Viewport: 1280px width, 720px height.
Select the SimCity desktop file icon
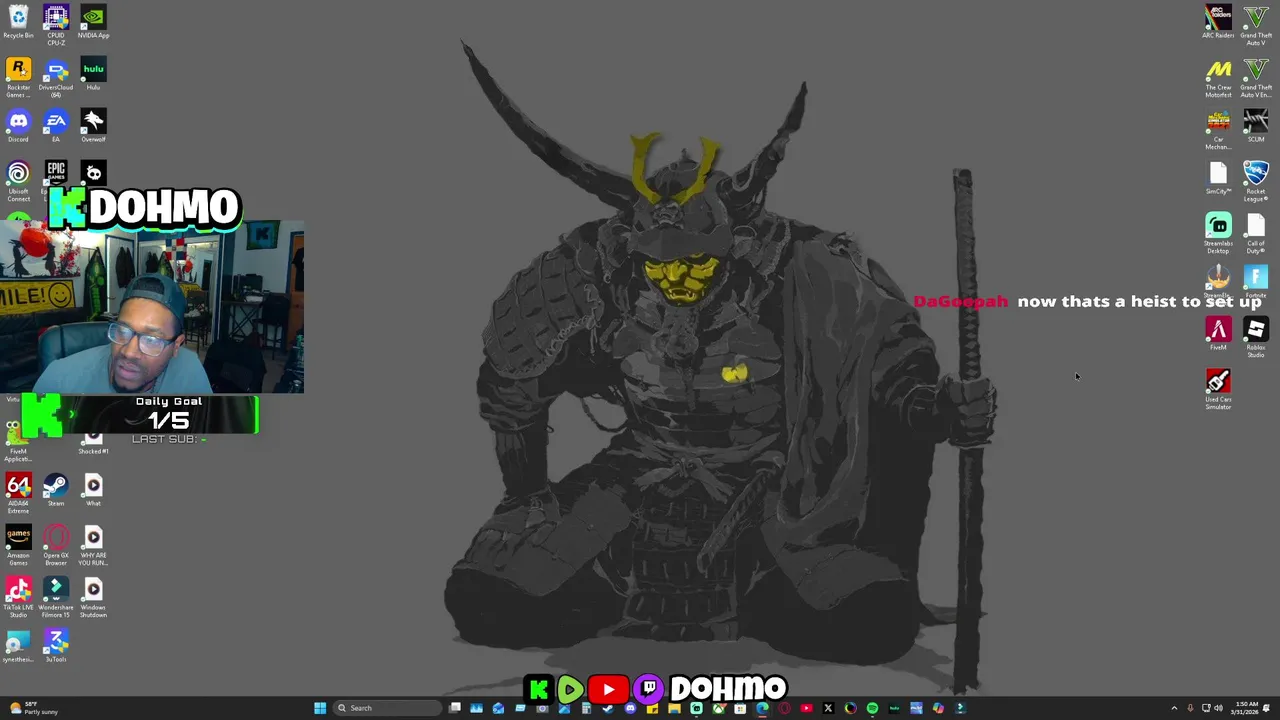(x=1218, y=178)
